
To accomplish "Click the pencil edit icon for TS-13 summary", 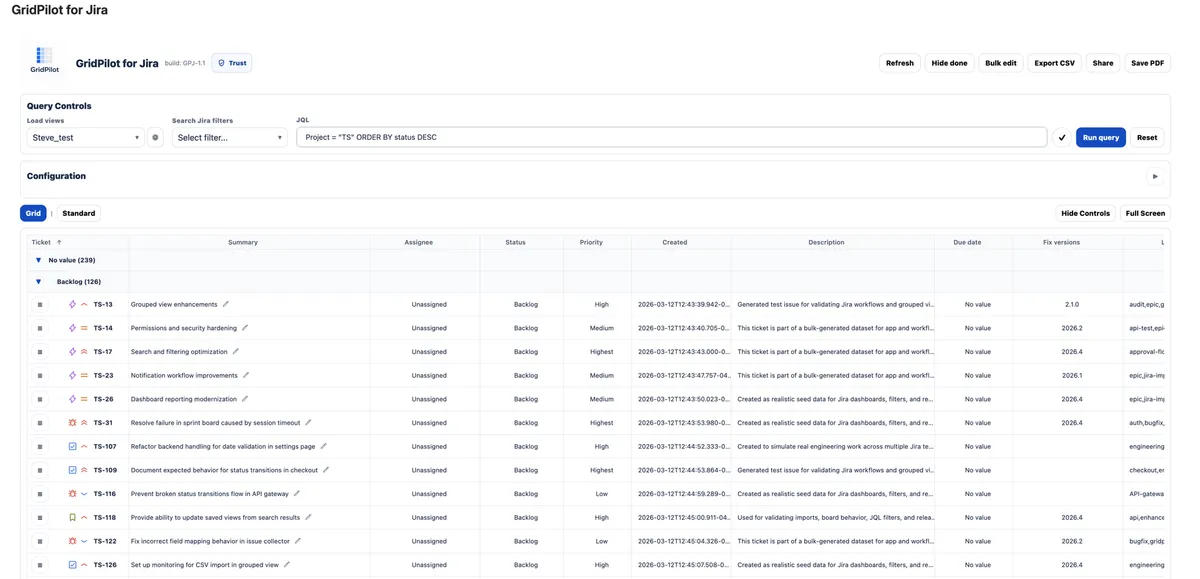I will pos(226,304).
